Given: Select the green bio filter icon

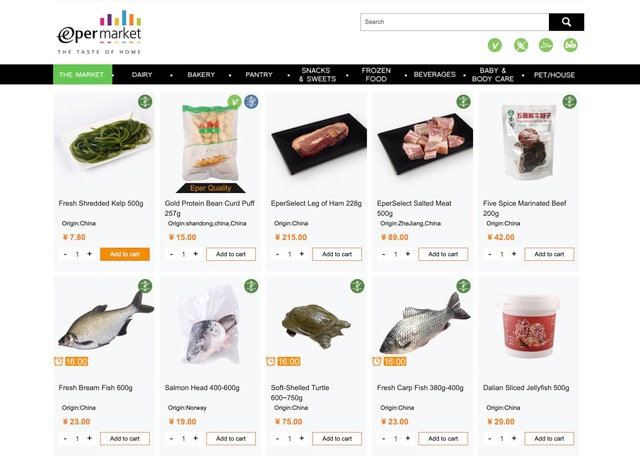Looking at the screenshot, I should coord(570,45).
